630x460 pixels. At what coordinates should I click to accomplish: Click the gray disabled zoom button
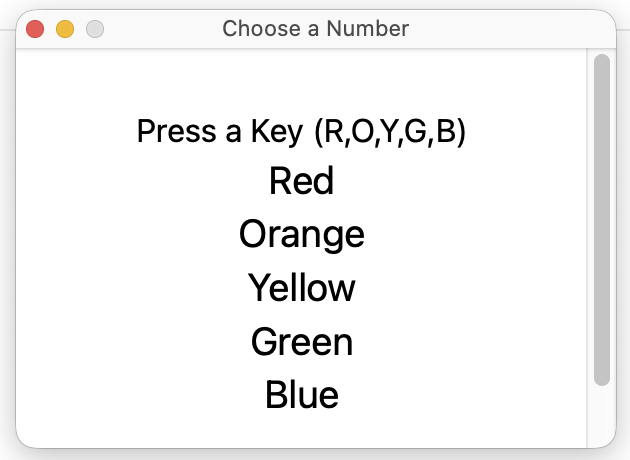(x=95, y=29)
